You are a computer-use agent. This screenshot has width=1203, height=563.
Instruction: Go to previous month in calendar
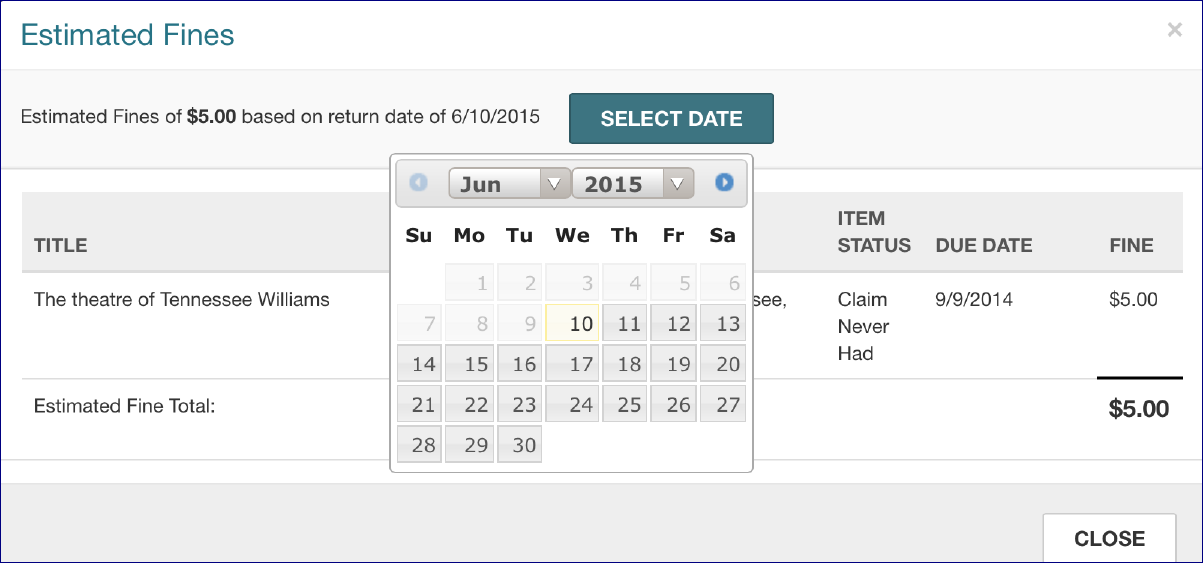point(418,183)
